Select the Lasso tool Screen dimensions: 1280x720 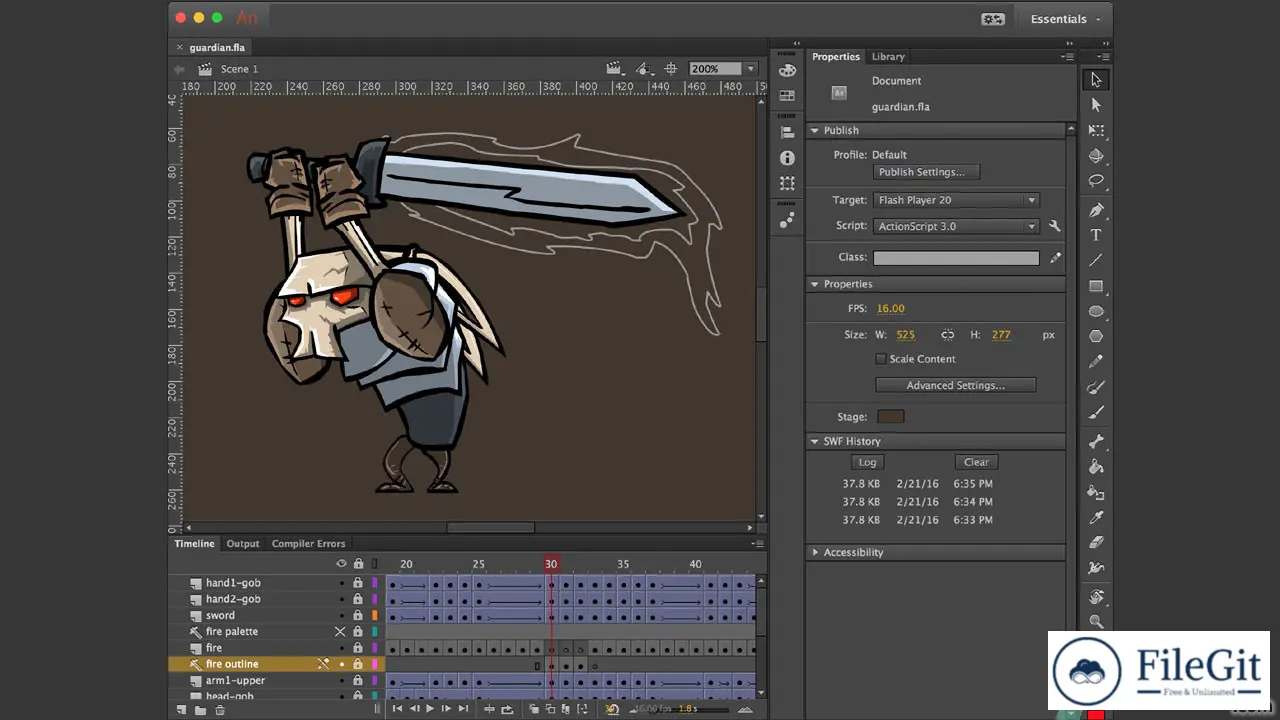click(x=1096, y=182)
